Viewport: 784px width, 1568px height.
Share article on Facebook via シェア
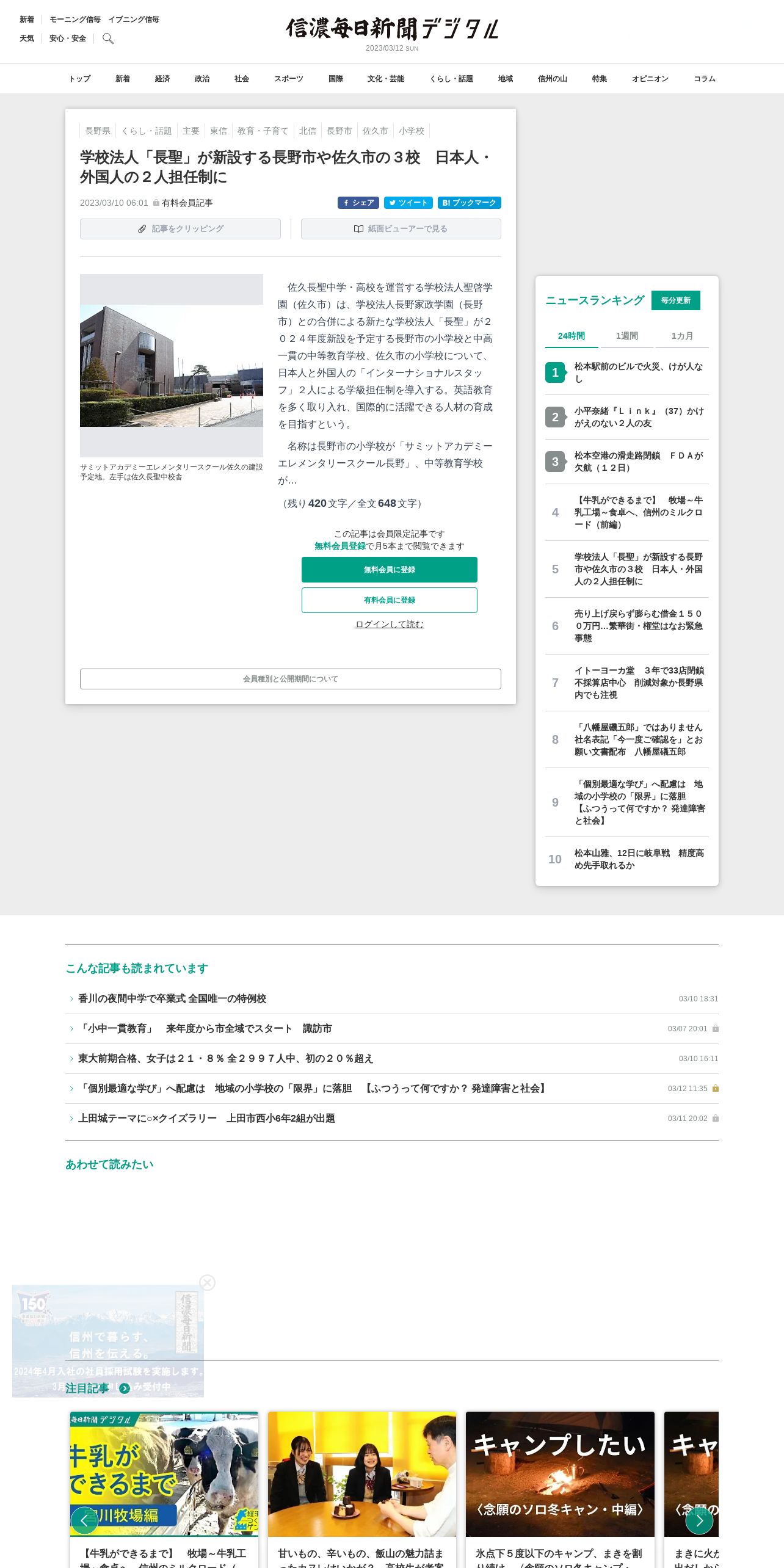[x=358, y=203]
